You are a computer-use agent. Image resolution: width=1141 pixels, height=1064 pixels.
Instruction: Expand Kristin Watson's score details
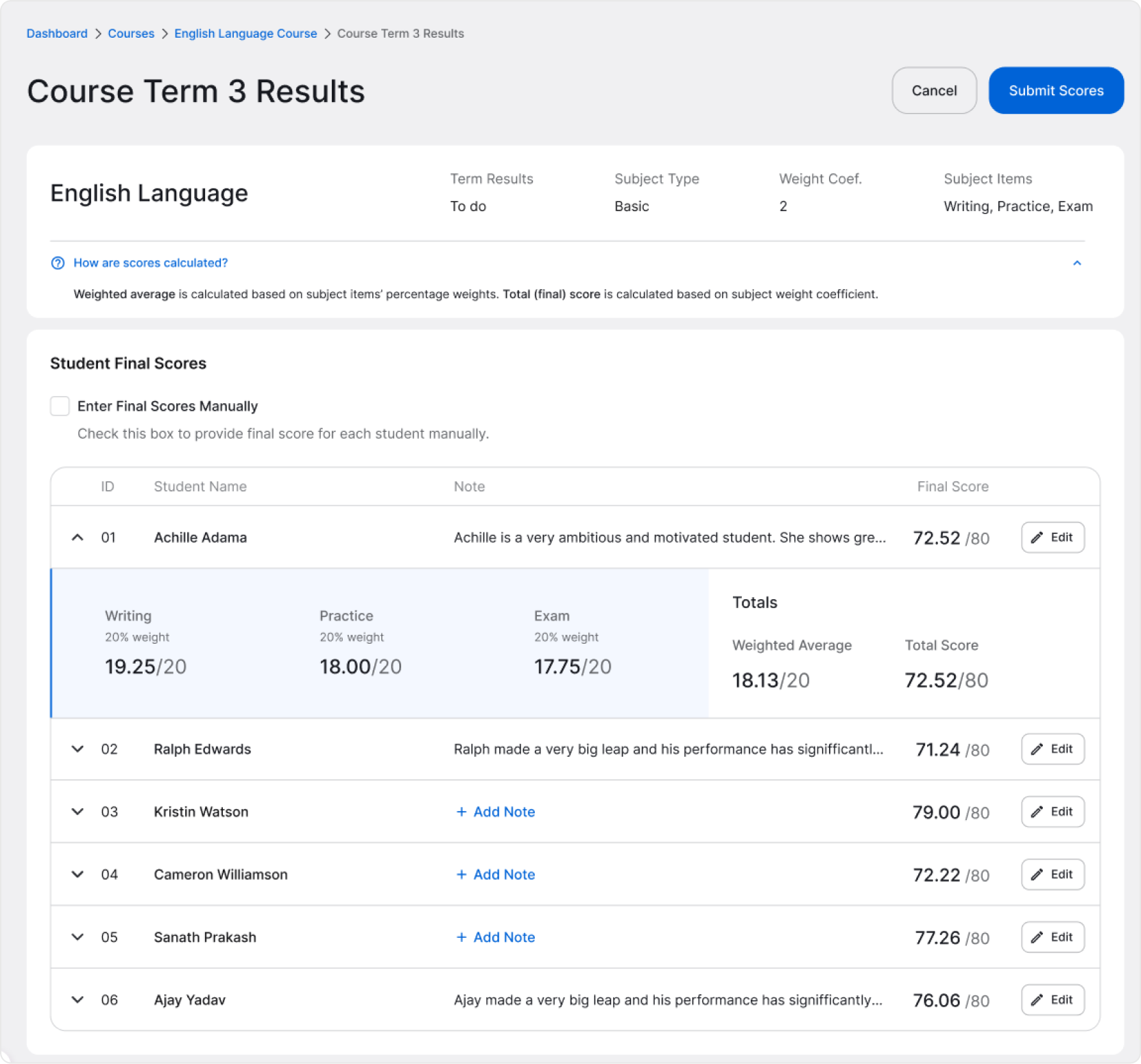[77, 812]
